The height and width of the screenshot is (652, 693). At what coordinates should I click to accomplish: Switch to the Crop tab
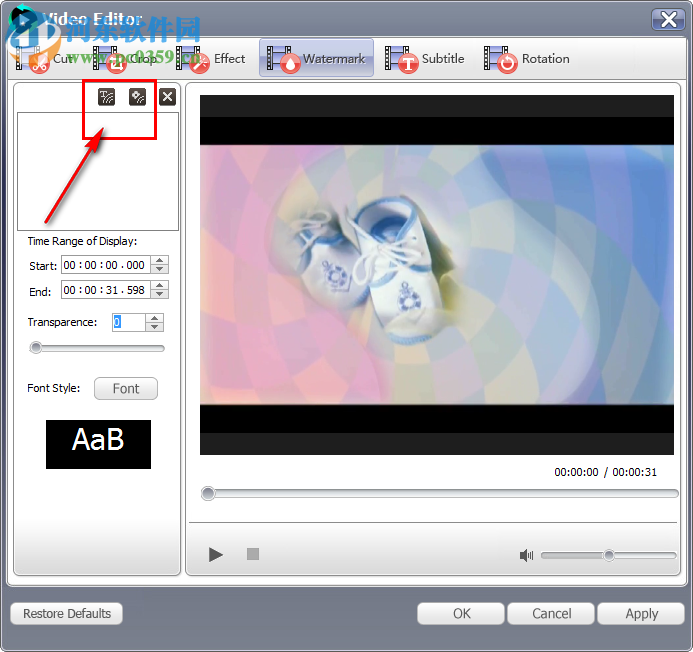click(x=126, y=59)
